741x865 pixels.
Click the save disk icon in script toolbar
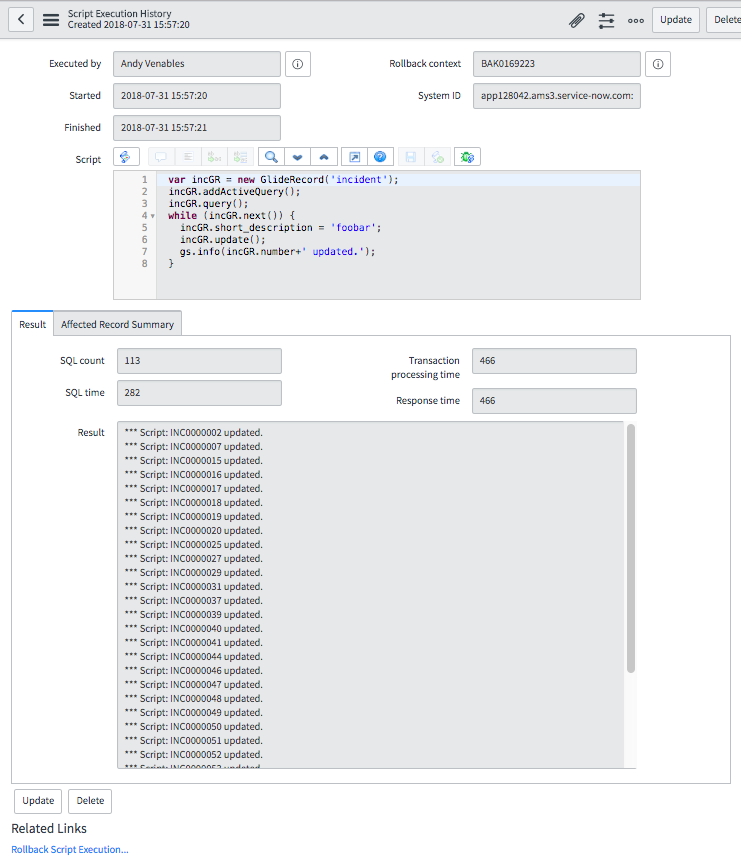411,157
